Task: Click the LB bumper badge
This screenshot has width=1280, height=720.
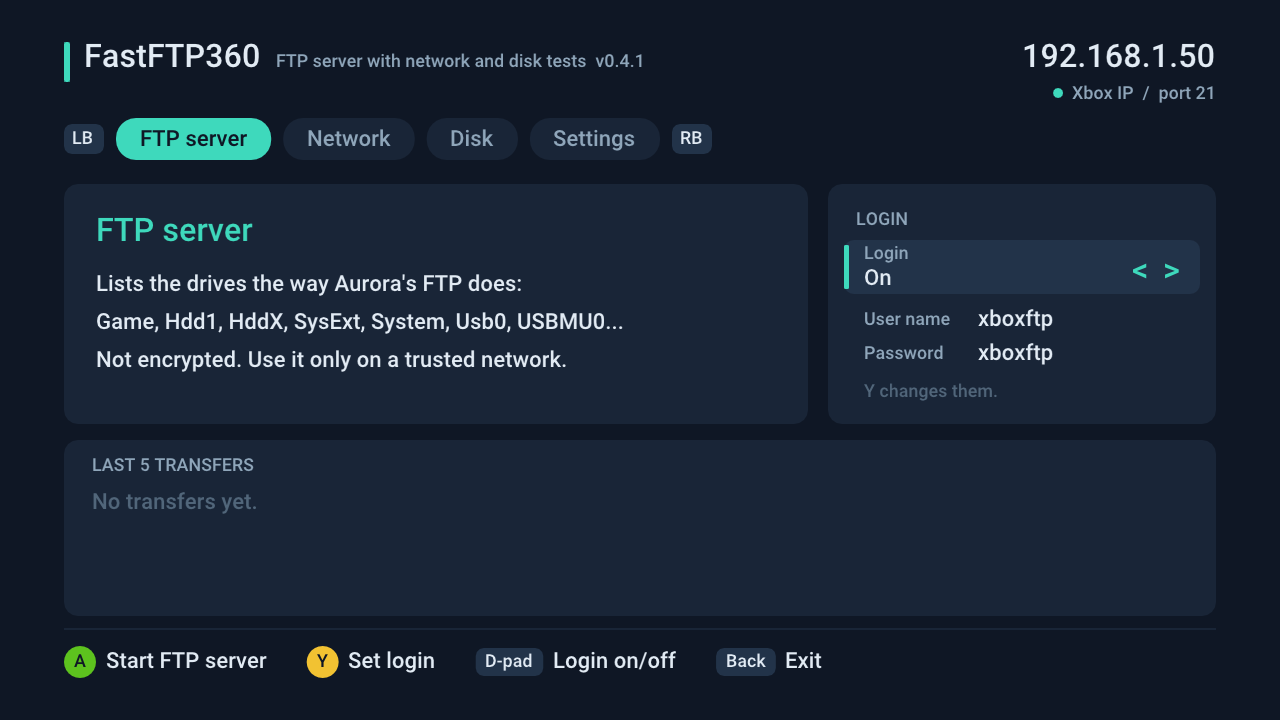Action: click(83, 139)
